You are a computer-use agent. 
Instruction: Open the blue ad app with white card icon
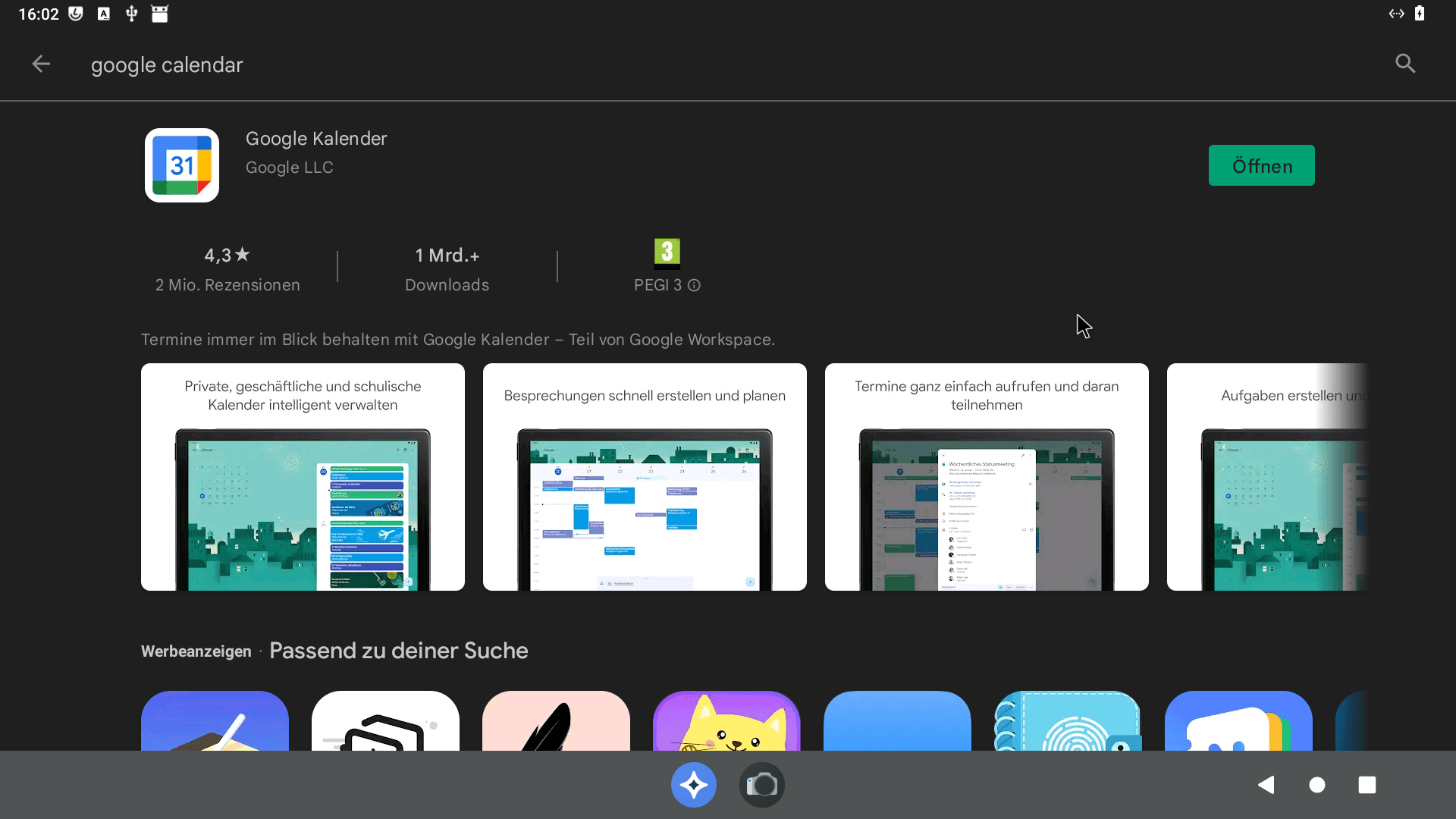pos(1238,720)
